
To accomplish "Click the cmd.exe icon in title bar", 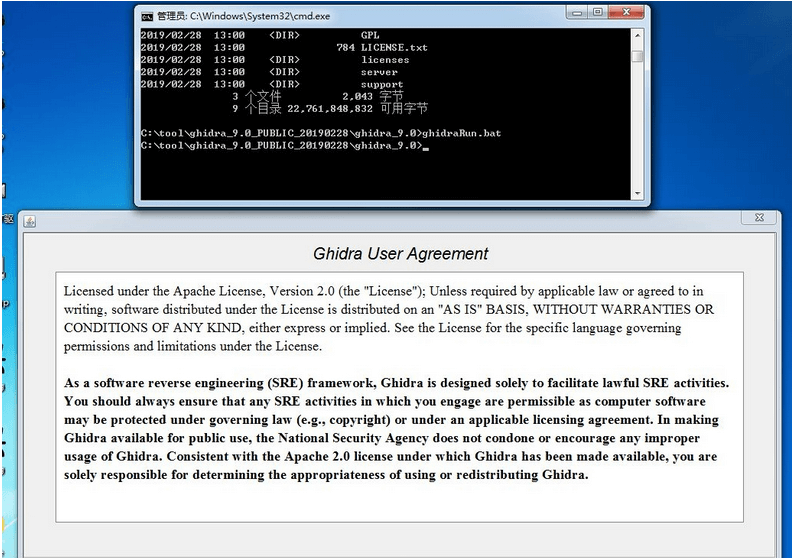I will pyautogui.click(x=147, y=16).
